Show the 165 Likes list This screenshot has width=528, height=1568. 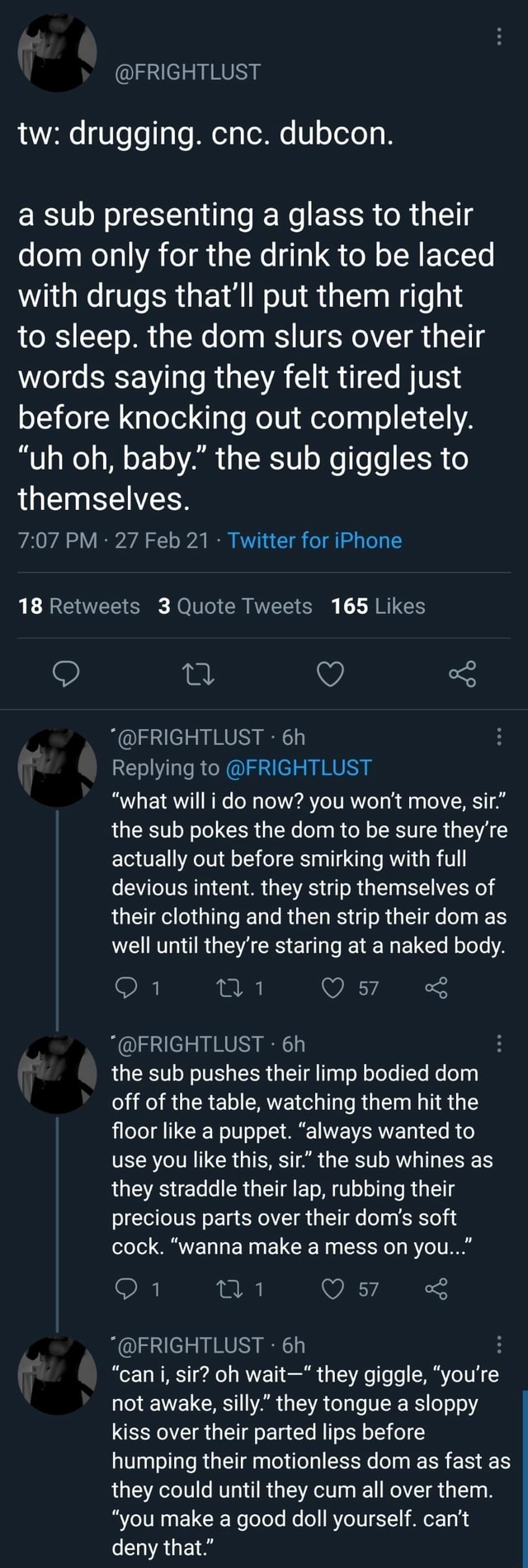(x=378, y=607)
